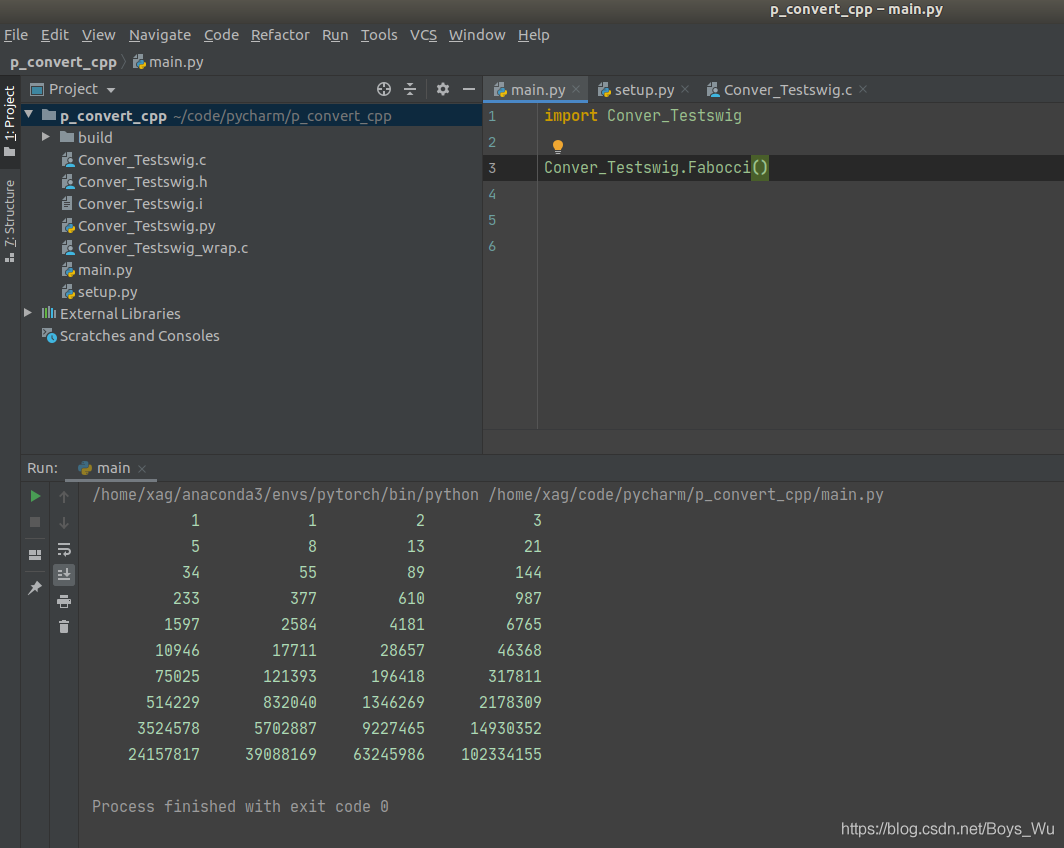Toggle pin tab in Run panel
The image size is (1064, 848).
point(35,588)
